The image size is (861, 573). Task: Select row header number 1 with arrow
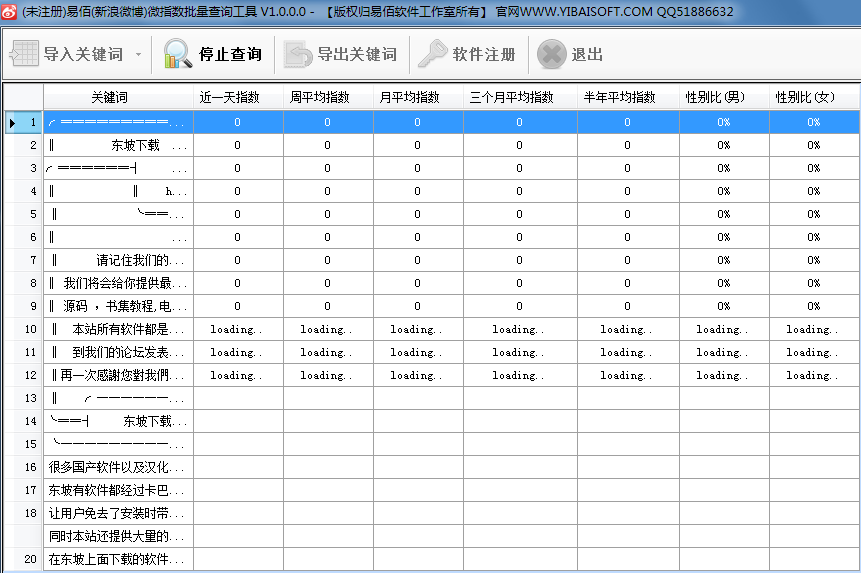point(24,122)
